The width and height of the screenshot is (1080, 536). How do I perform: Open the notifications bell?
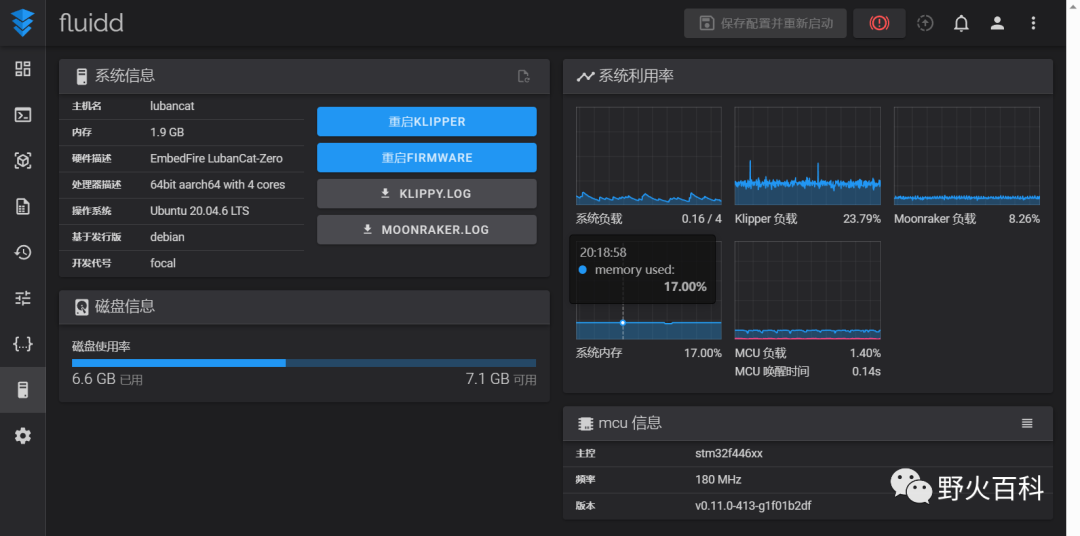coord(961,23)
